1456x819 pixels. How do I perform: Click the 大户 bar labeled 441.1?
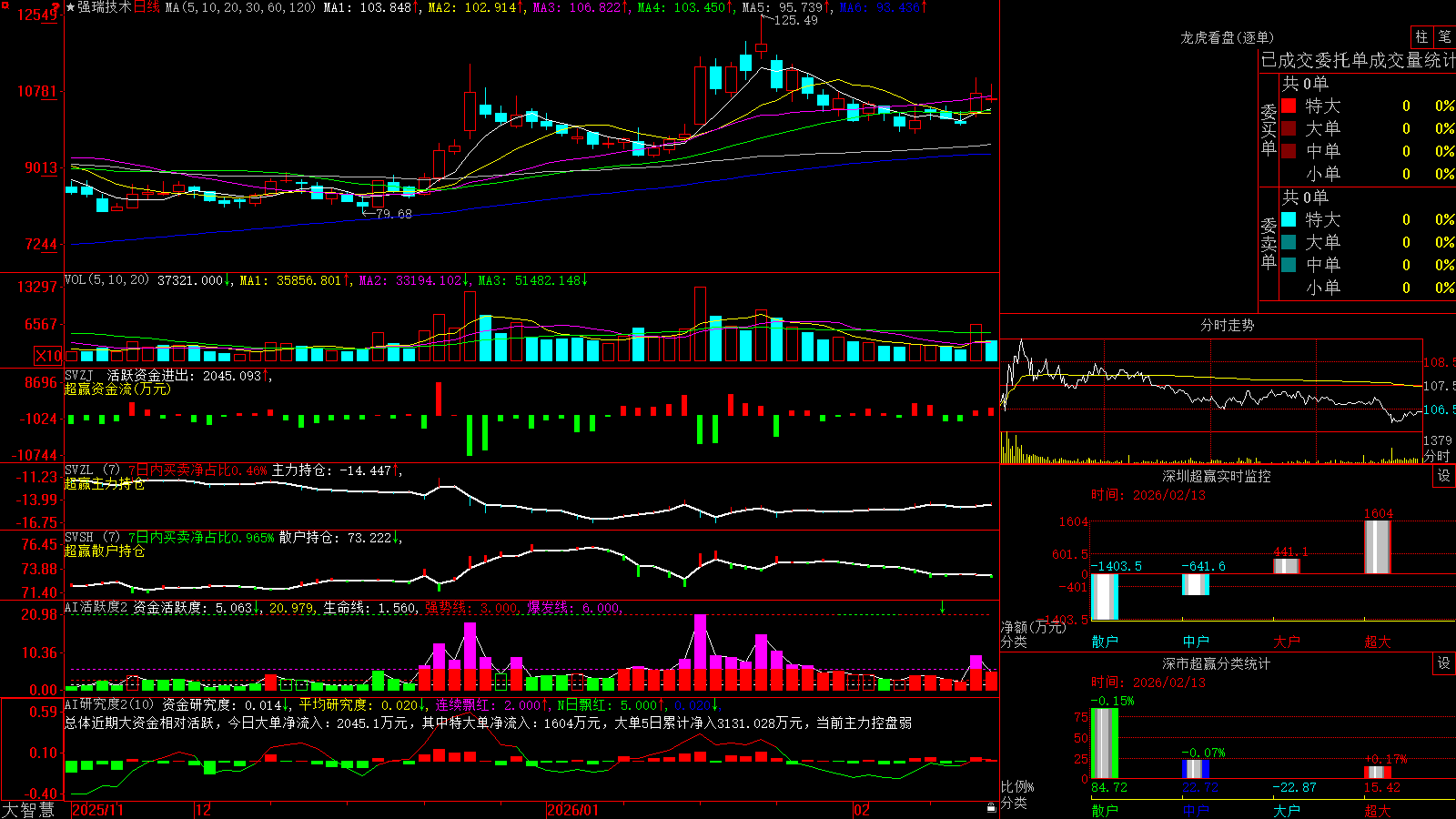coord(1287,566)
